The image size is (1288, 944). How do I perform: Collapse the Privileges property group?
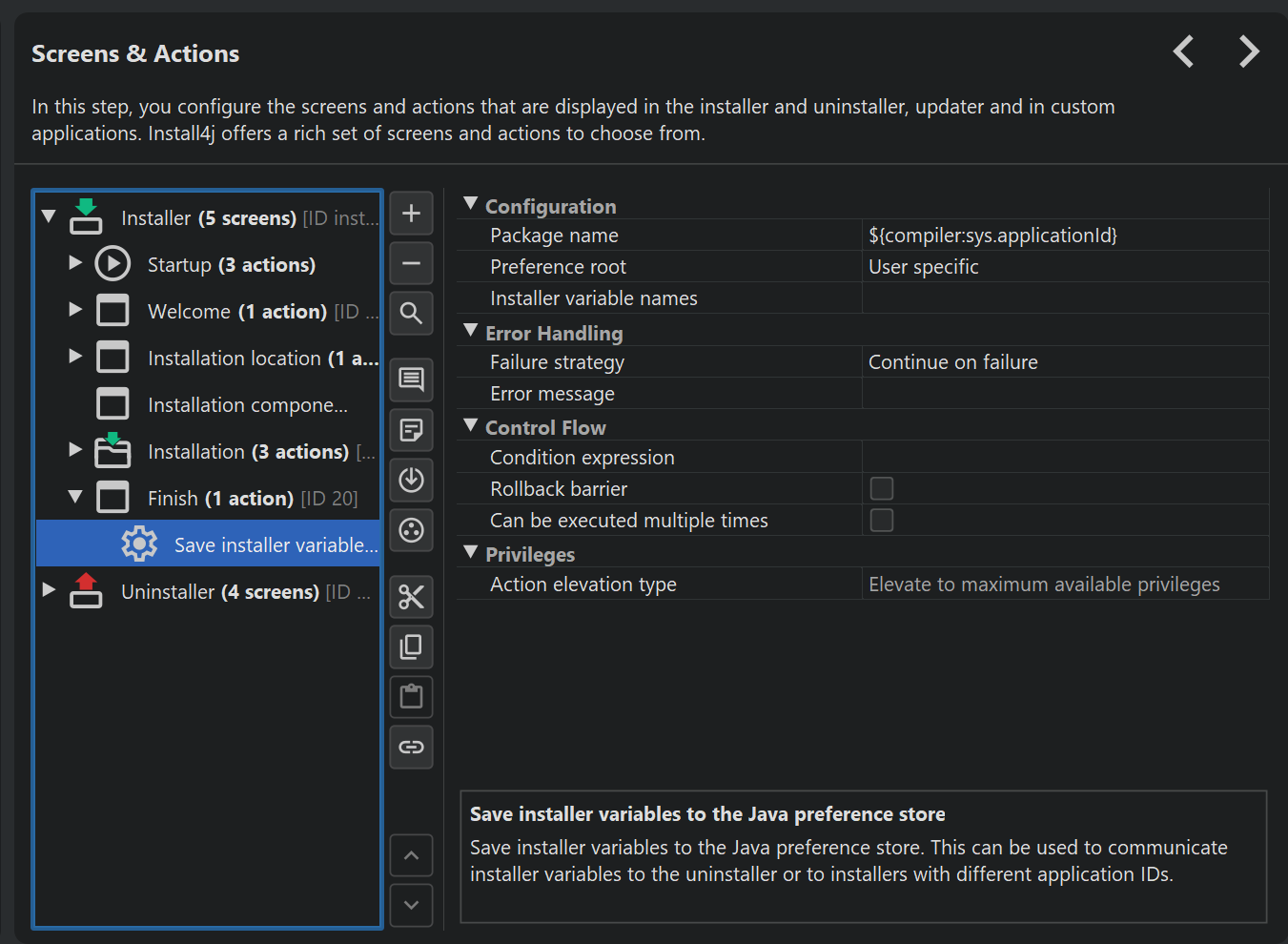click(470, 552)
